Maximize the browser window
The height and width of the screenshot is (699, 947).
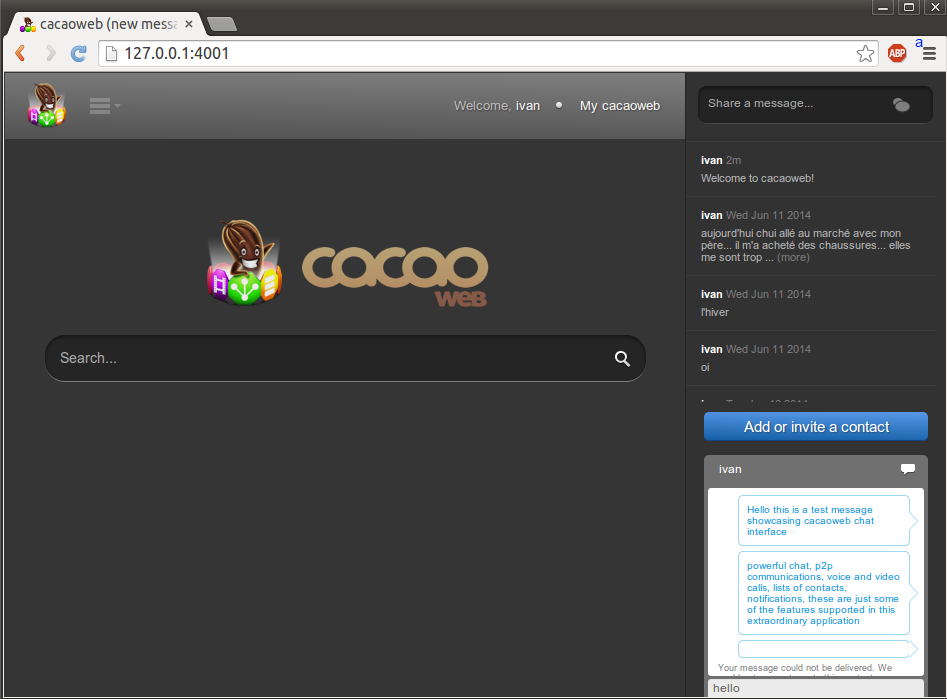(908, 7)
